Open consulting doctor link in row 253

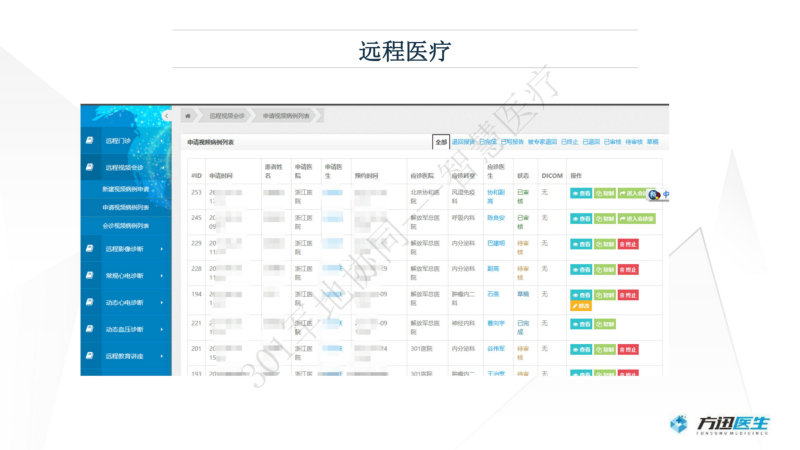[x=495, y=196]
